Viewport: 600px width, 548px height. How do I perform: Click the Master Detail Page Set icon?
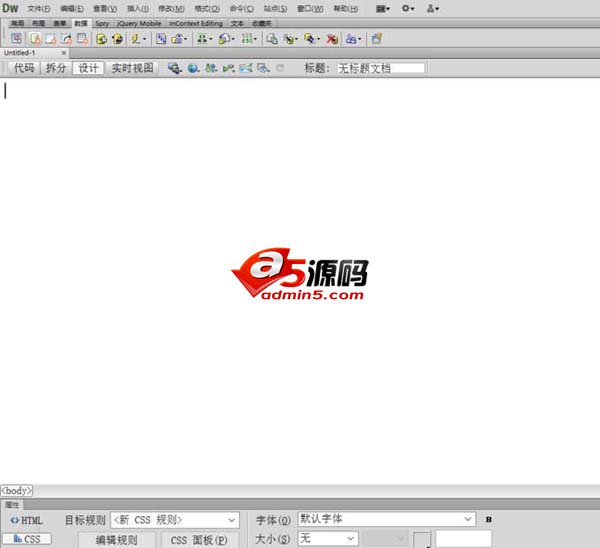click(272, 39)
